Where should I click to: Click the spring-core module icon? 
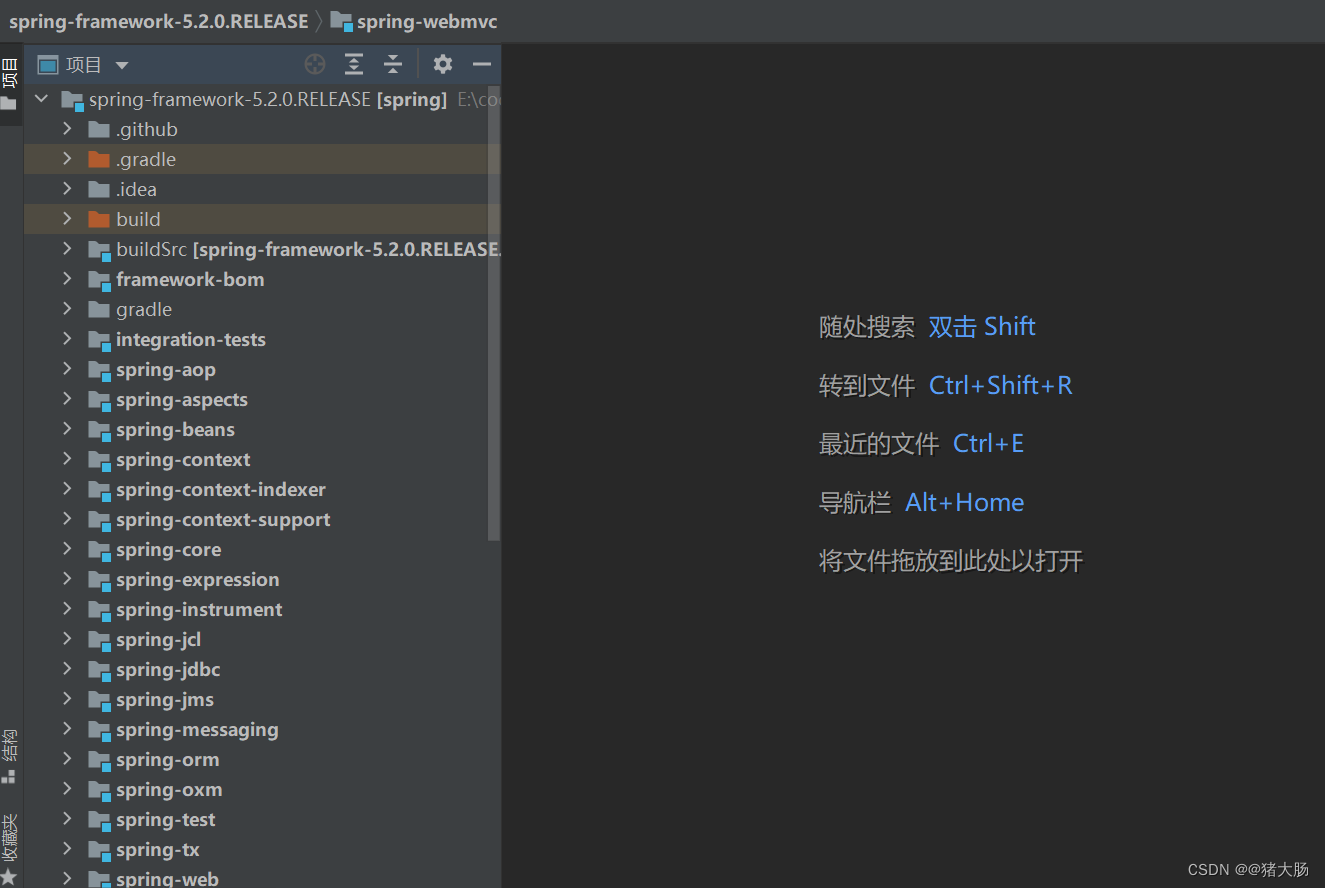[x=98, y=550]
